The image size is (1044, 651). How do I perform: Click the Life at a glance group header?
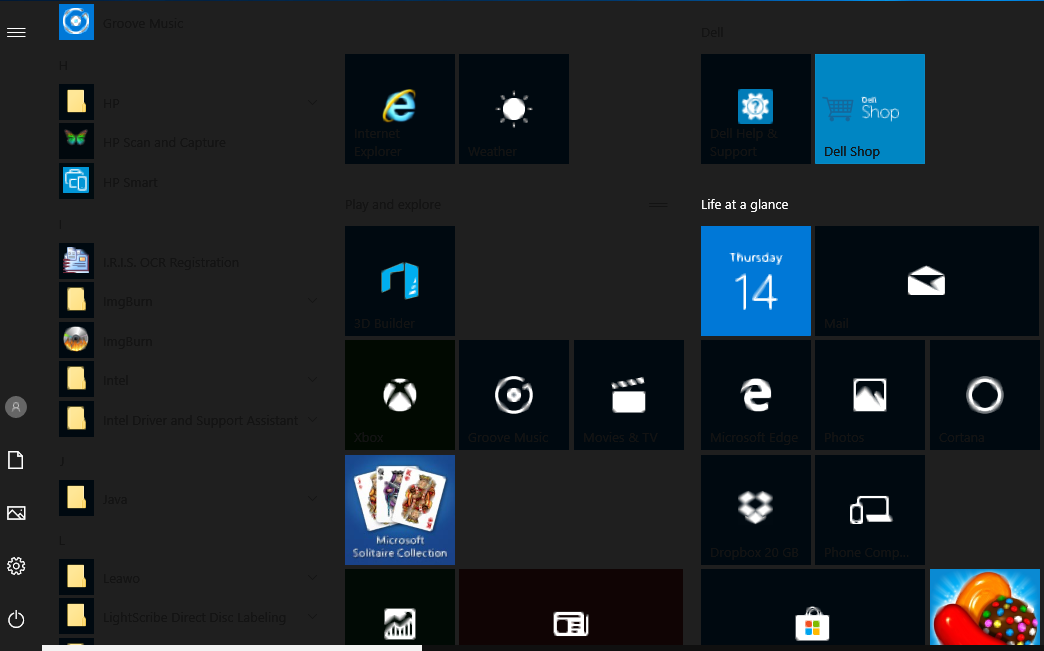[744, 204]
